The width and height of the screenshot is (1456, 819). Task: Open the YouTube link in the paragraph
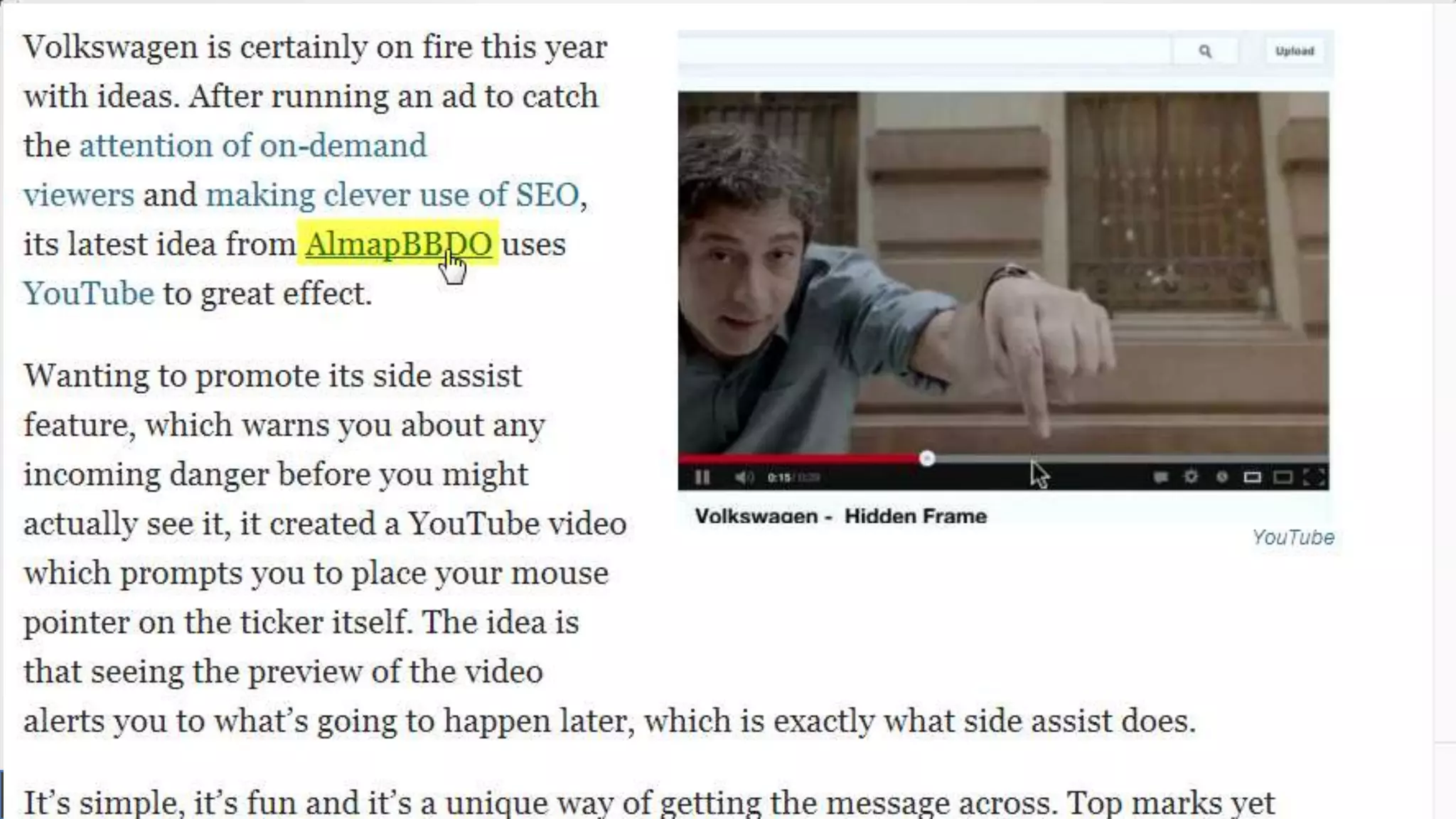(x=89, y=293)
